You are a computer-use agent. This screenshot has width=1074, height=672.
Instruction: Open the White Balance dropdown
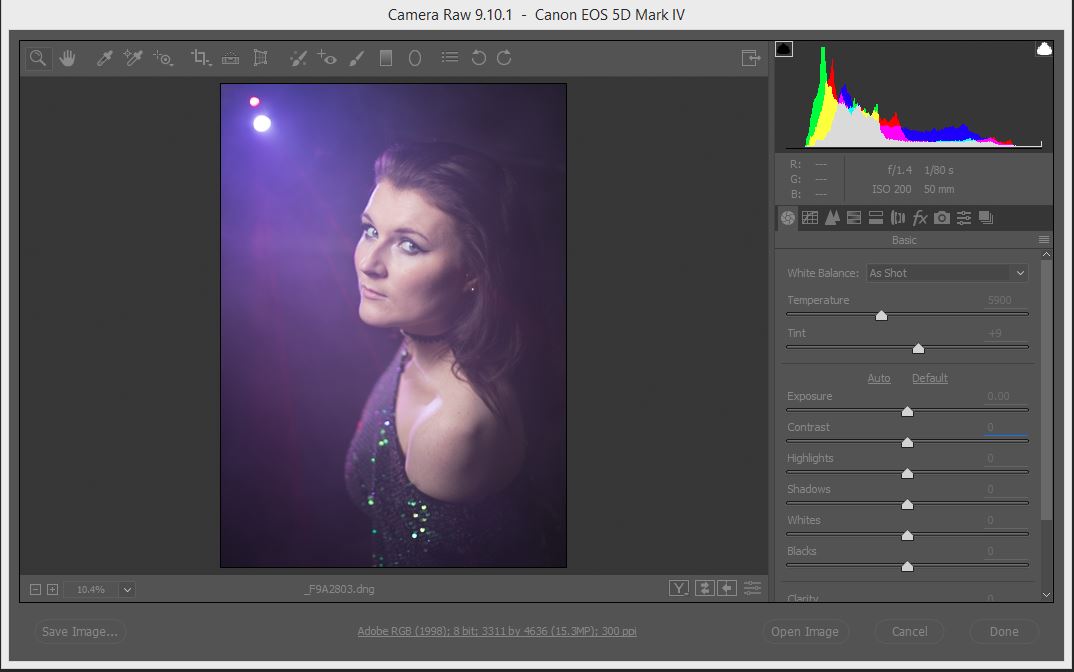tap(947, 273)
